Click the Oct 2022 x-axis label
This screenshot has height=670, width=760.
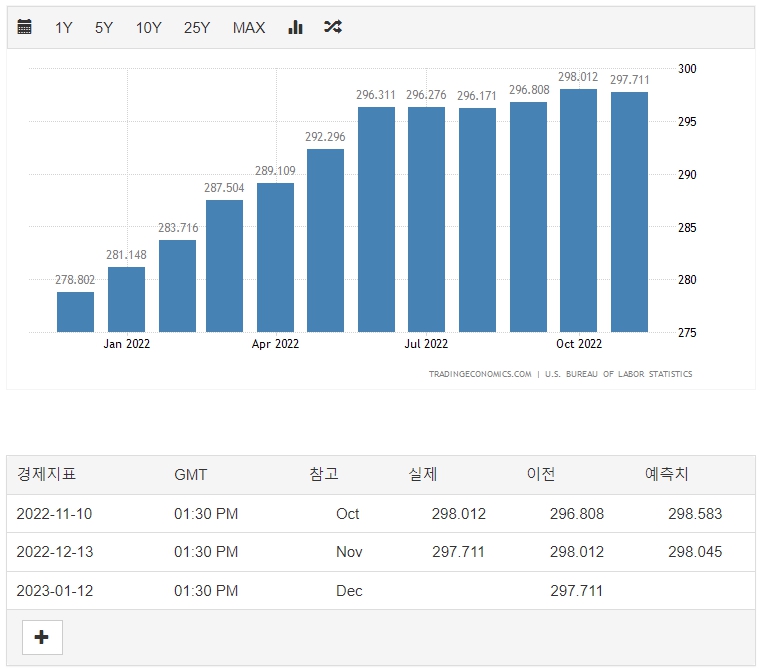579,344
